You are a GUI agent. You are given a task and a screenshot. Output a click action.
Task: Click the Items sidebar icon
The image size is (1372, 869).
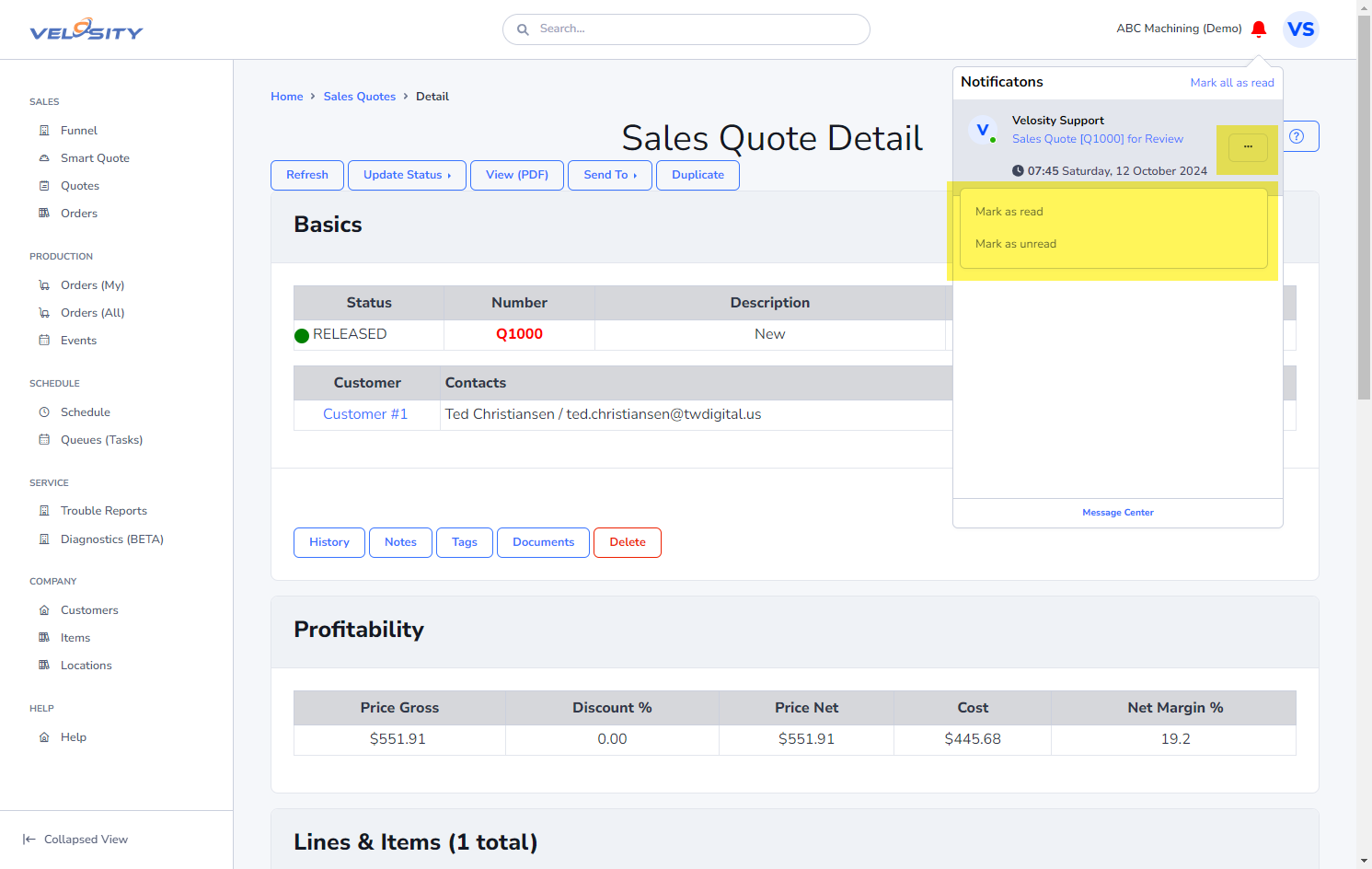(44, 638)
